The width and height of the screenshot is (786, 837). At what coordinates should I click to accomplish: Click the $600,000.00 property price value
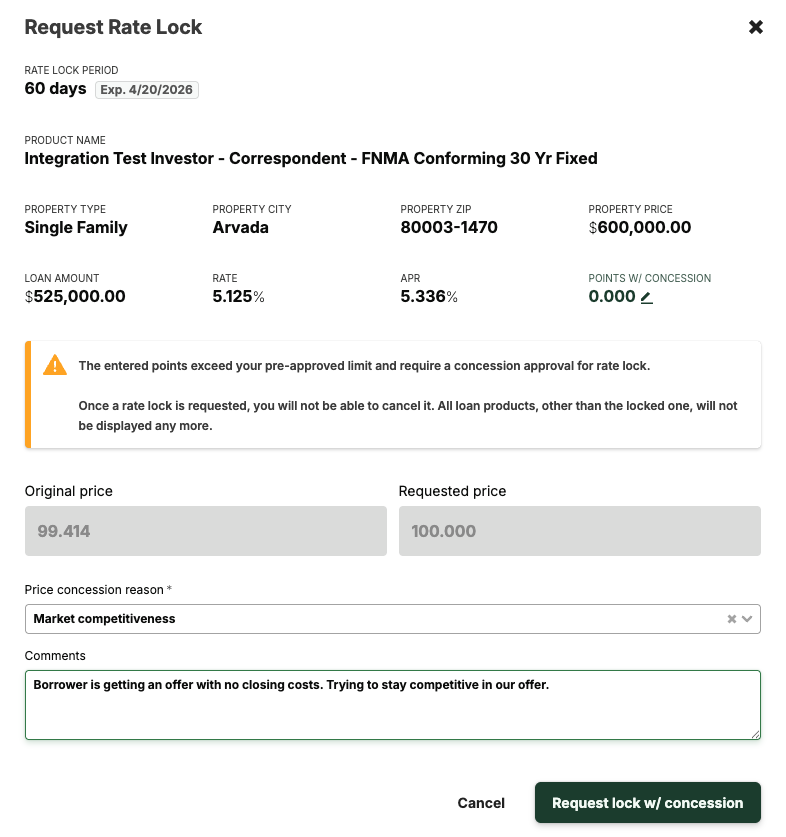tap(640, 227)
